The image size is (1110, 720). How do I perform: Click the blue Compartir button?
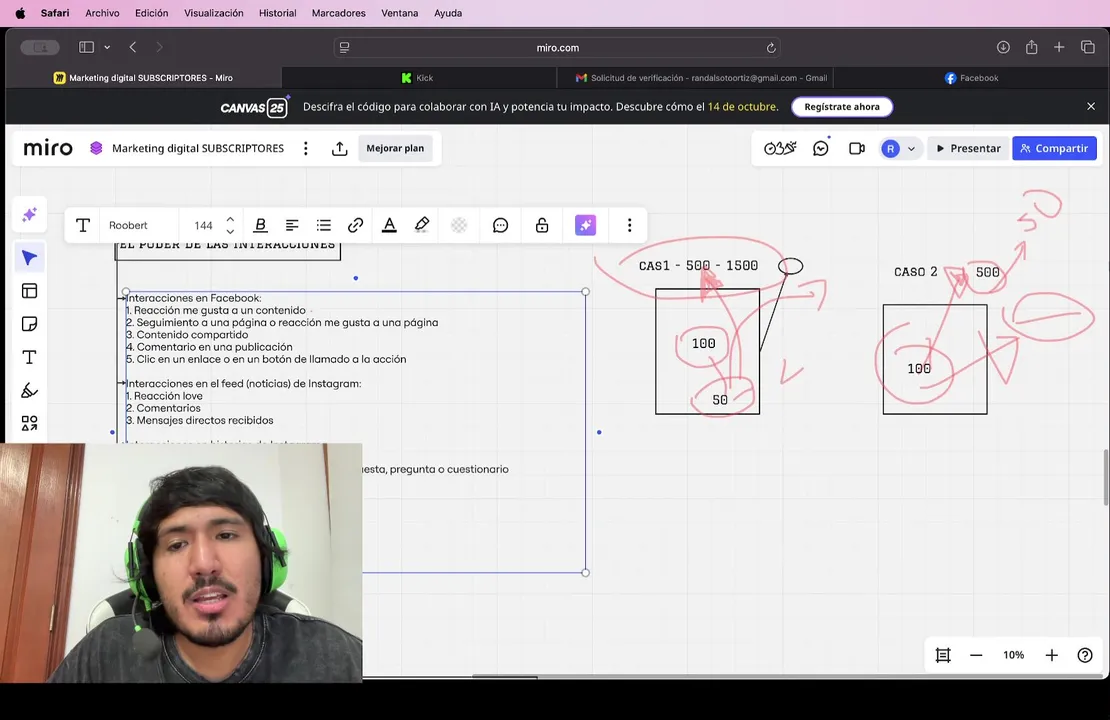pos(1054,148)
